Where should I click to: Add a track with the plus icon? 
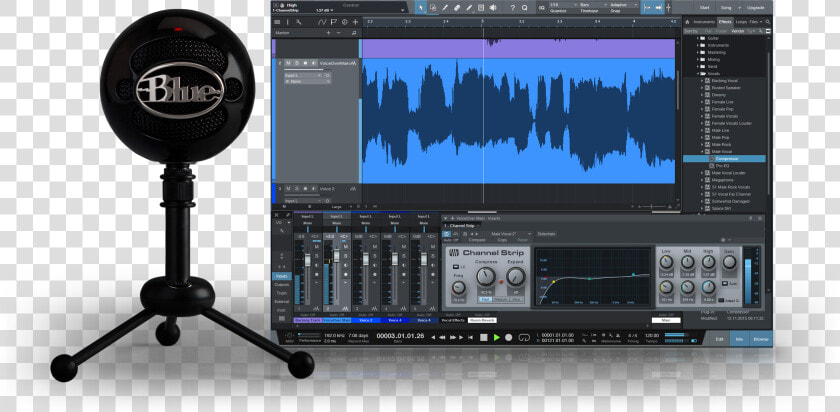coord(355,22)
